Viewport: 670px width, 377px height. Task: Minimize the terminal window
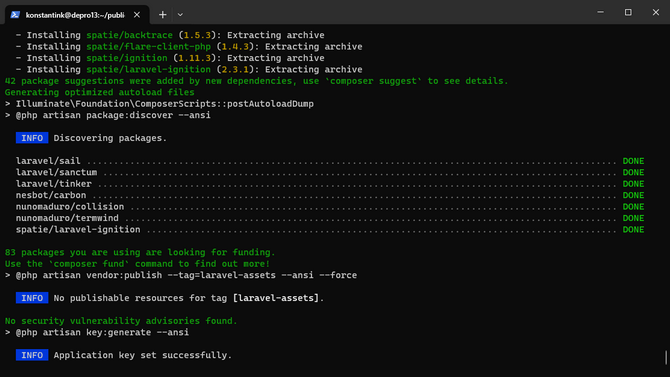click(x=600, y=12)
